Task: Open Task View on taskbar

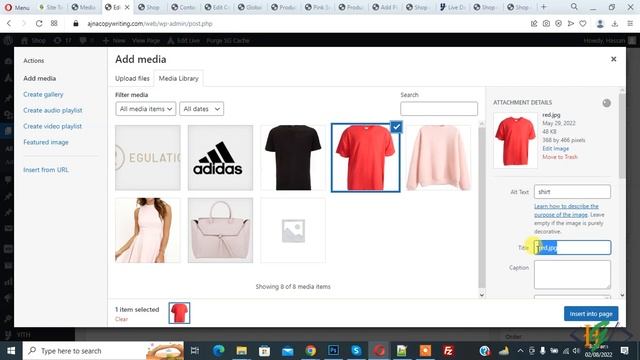Action: click(195, 351)
